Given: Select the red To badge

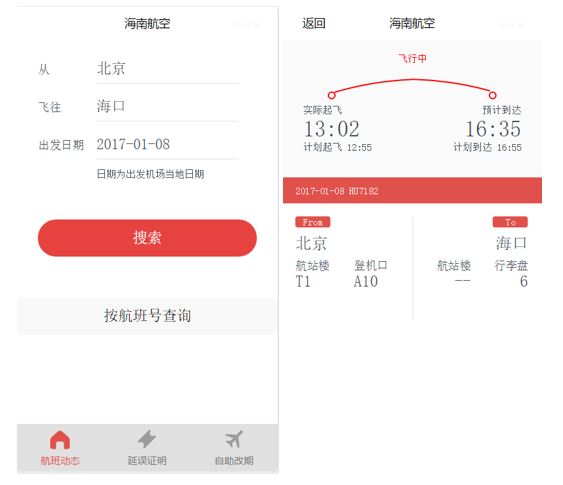Looking at the screenshot, I should pyautogui.click(x=510, y=222).
